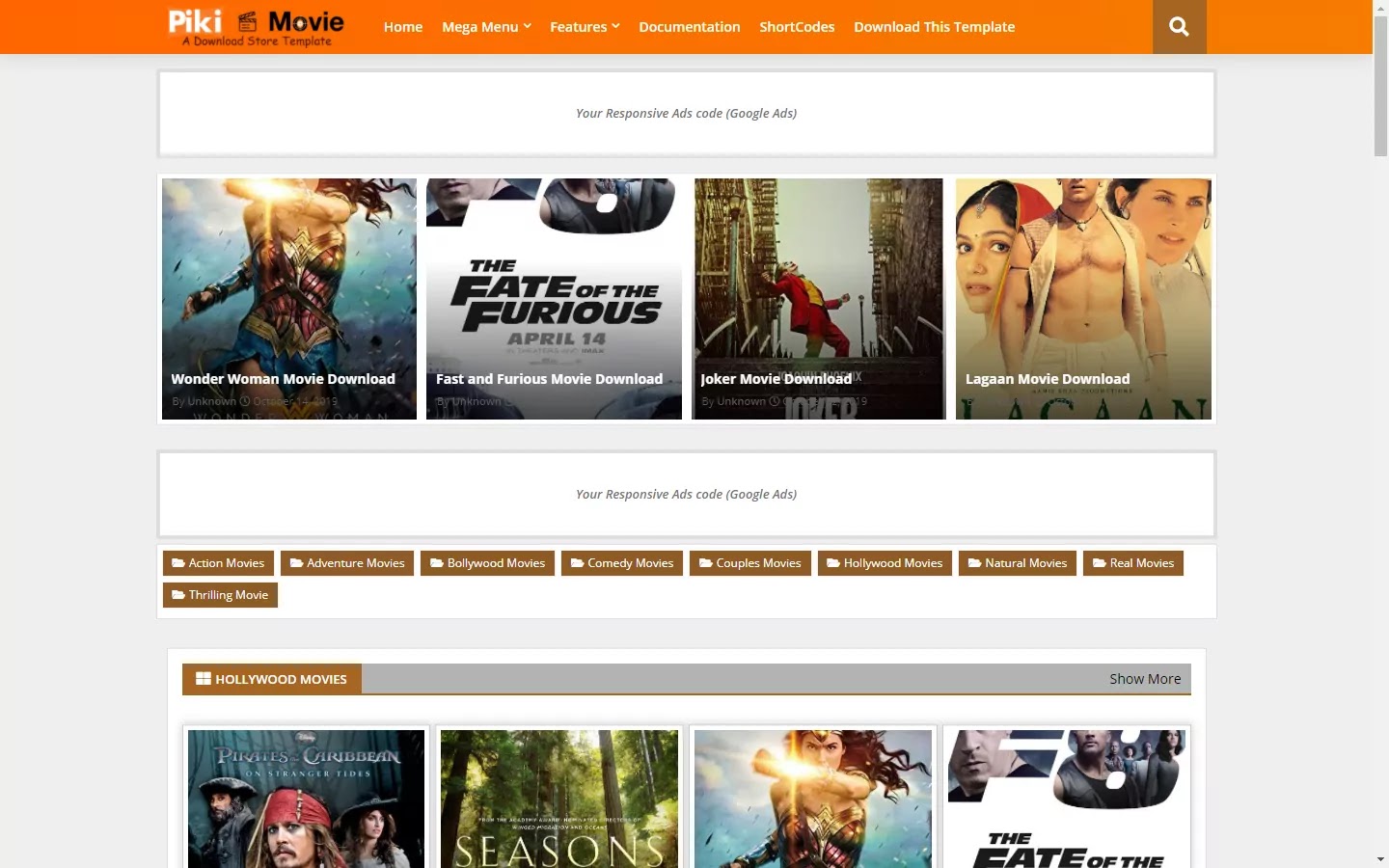The image size is (1389, 868).
Task: Open Fate of the Furious thumbnail in Hollywood grid
Action: (1067, 799)
